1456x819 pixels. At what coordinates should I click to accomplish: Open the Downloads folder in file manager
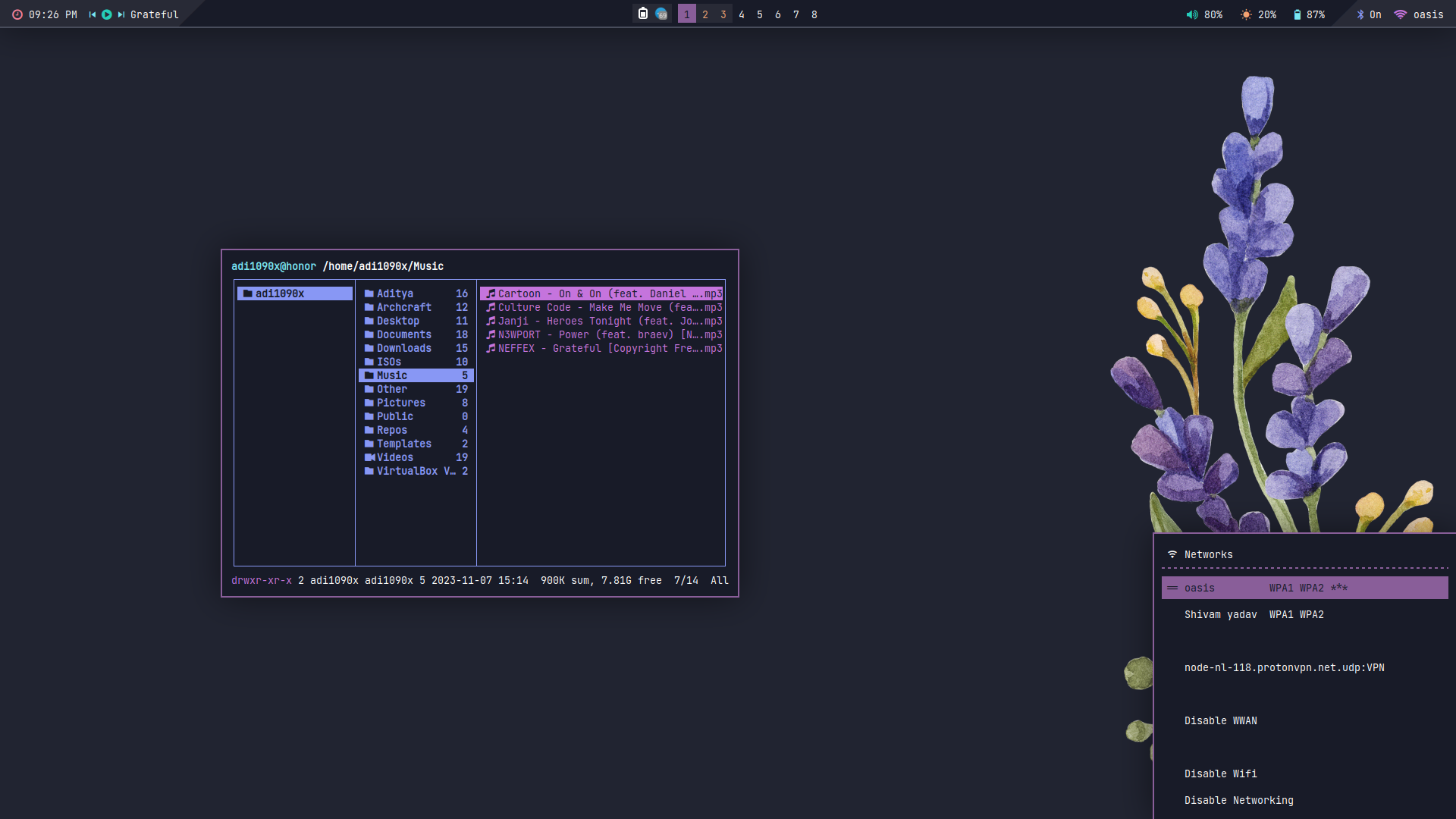pos(403,348)
